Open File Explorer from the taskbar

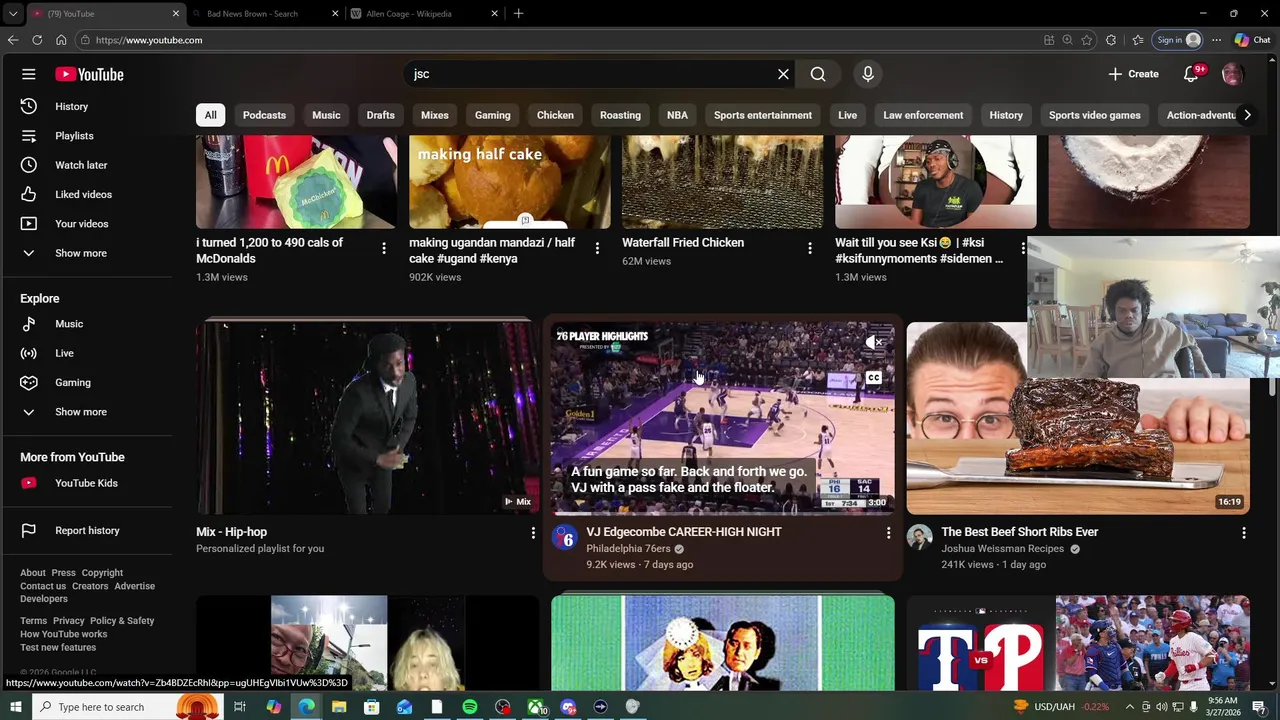pyautogui.click(x=339, y=707)
